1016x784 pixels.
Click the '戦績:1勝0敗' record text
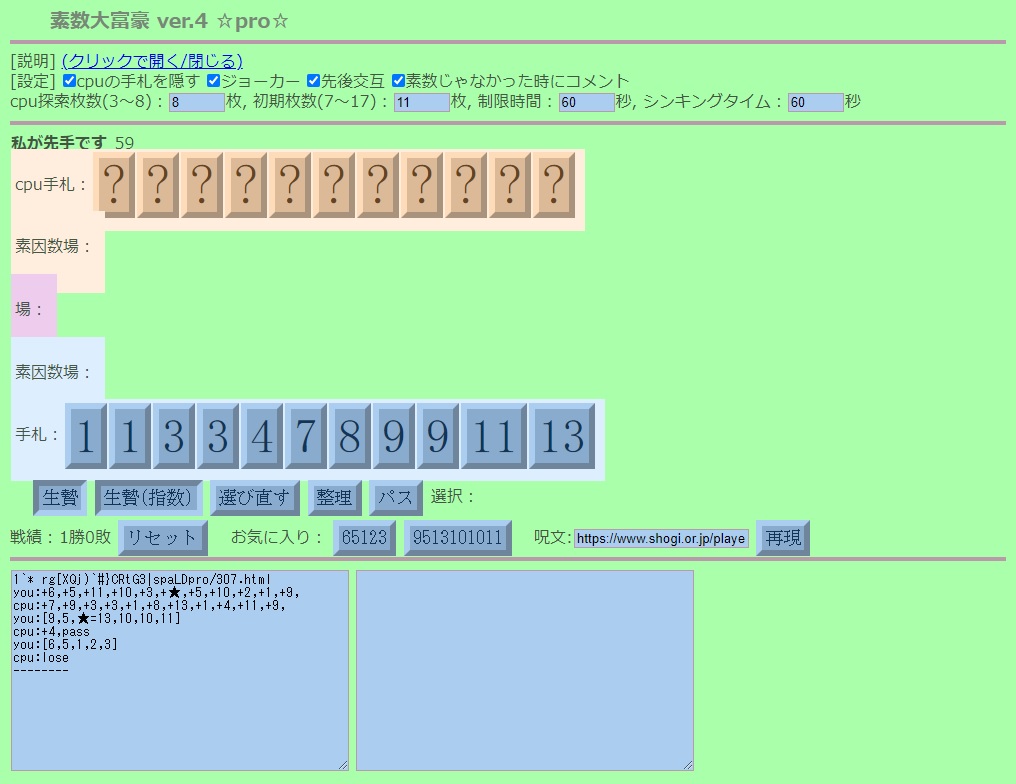(61, 537)
